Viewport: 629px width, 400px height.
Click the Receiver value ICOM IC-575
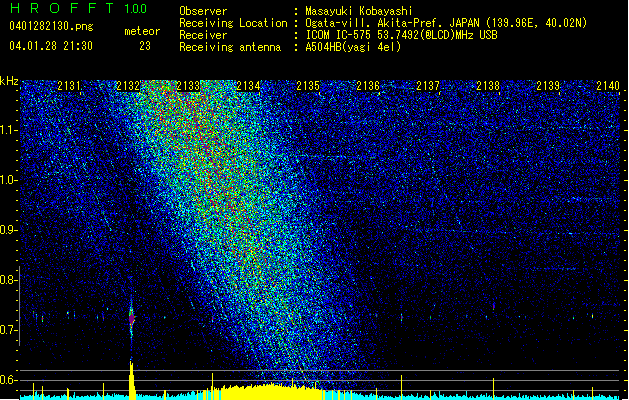point(340,35)
